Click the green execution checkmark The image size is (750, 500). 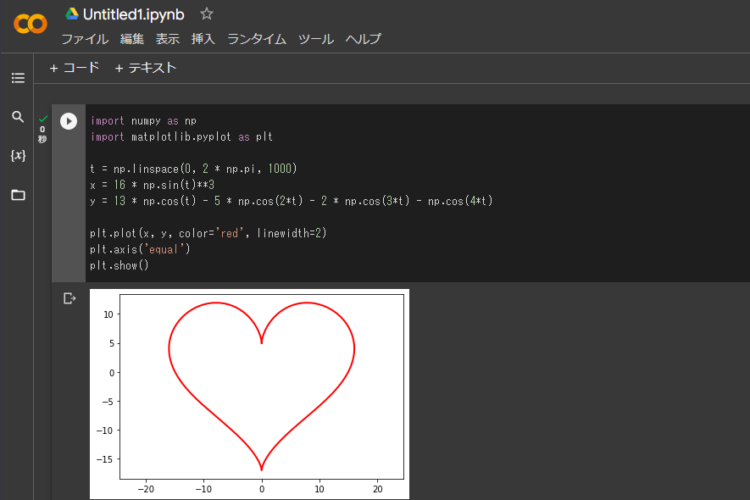[43, 118]
